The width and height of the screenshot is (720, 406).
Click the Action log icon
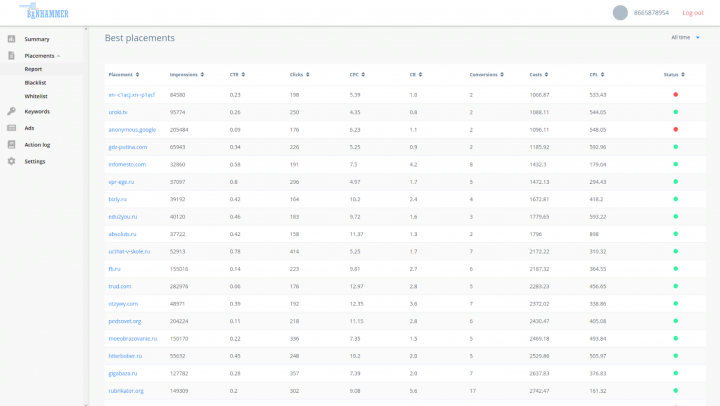[x=11, y=145]
